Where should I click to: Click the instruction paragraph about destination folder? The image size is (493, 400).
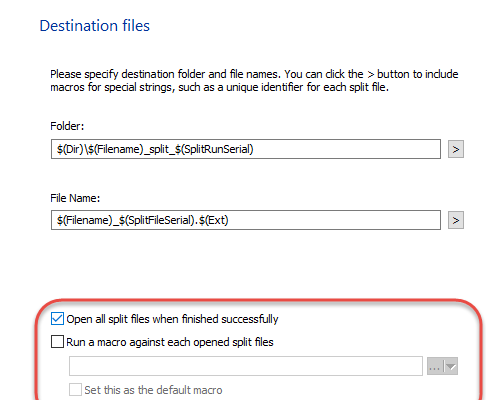coord(254,80)
